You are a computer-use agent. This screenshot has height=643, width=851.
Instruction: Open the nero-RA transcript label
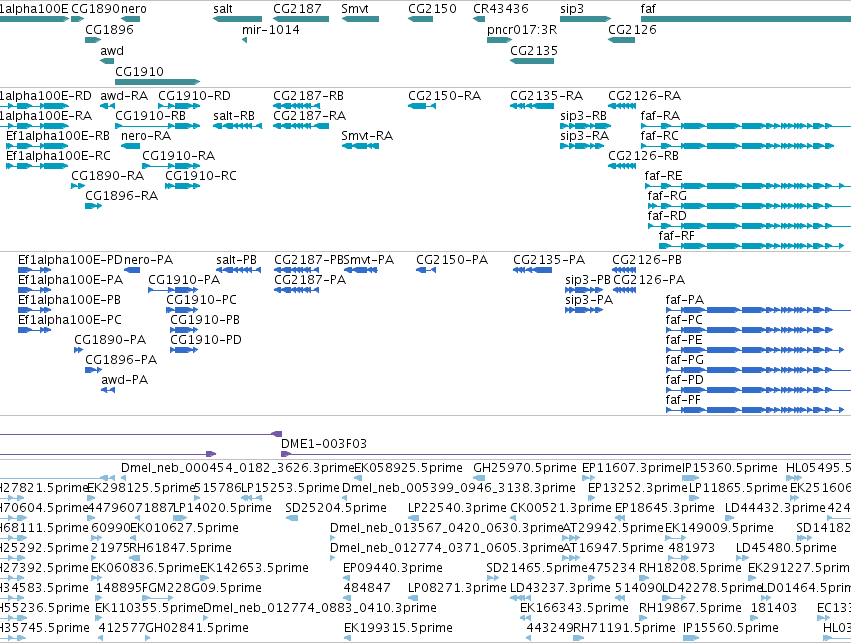146,136
